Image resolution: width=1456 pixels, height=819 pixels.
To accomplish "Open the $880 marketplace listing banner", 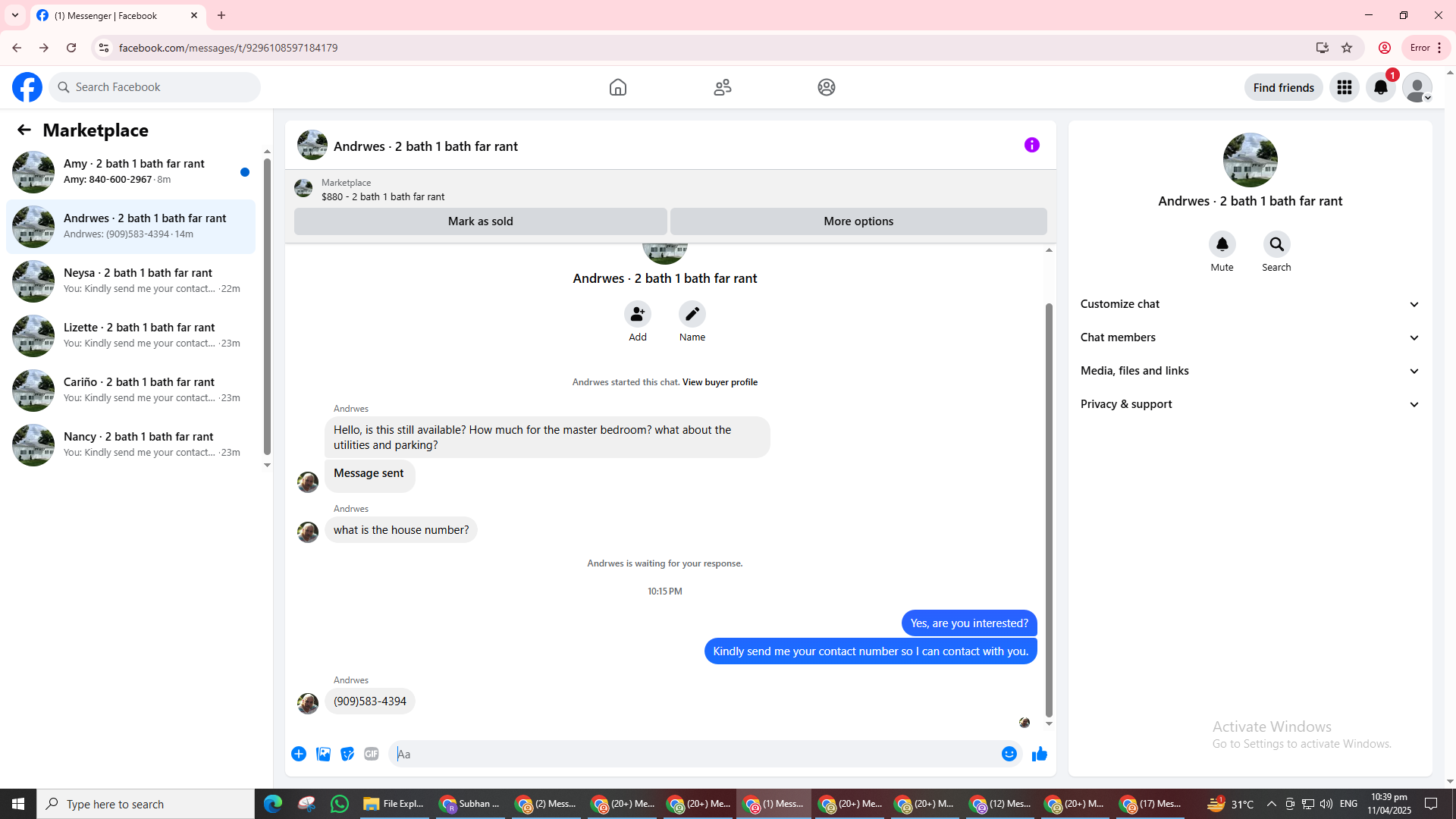I will [x=670, y=189].
